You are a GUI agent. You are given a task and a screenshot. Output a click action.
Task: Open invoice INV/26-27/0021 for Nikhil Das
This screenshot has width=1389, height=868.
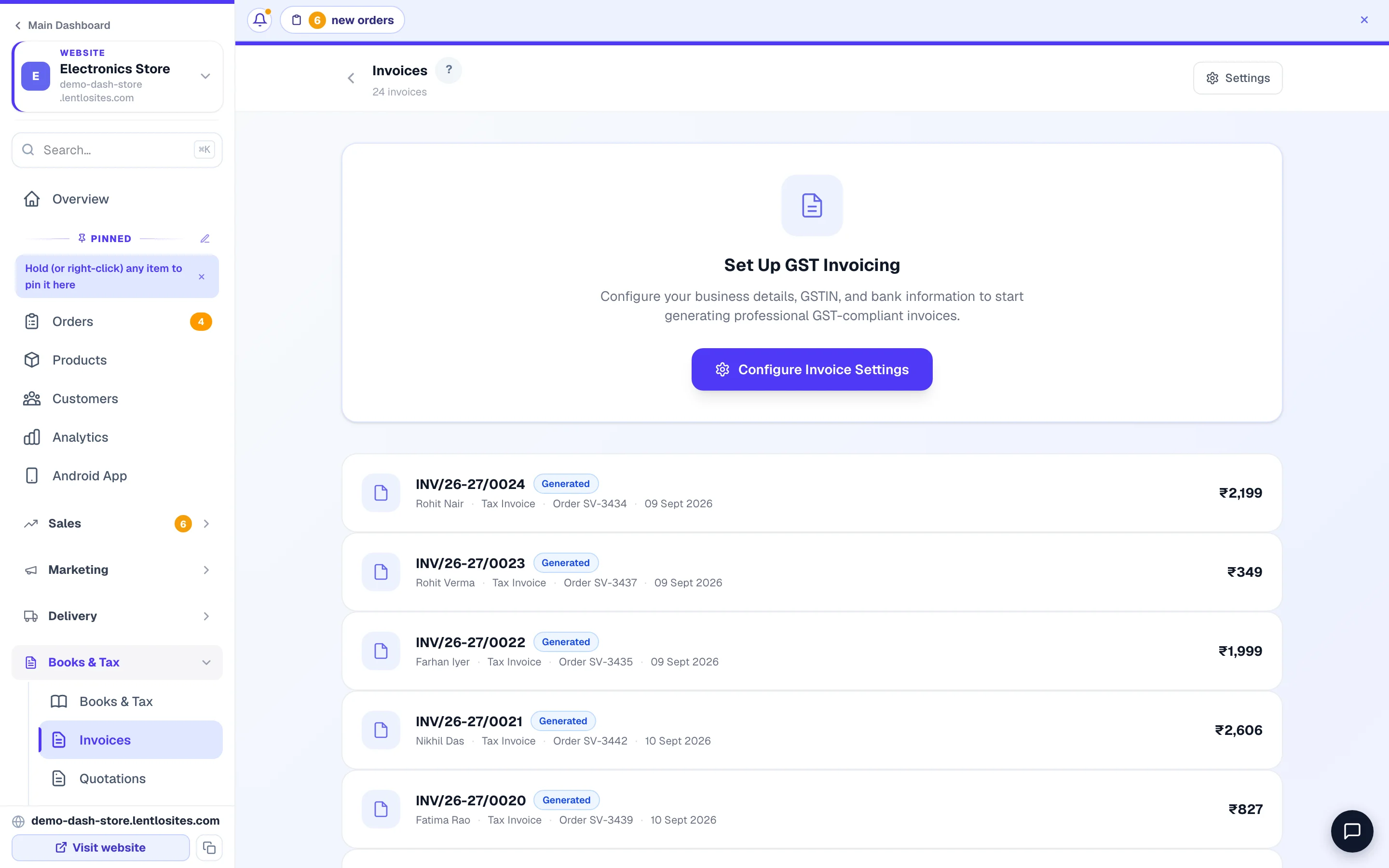[812, 730]
